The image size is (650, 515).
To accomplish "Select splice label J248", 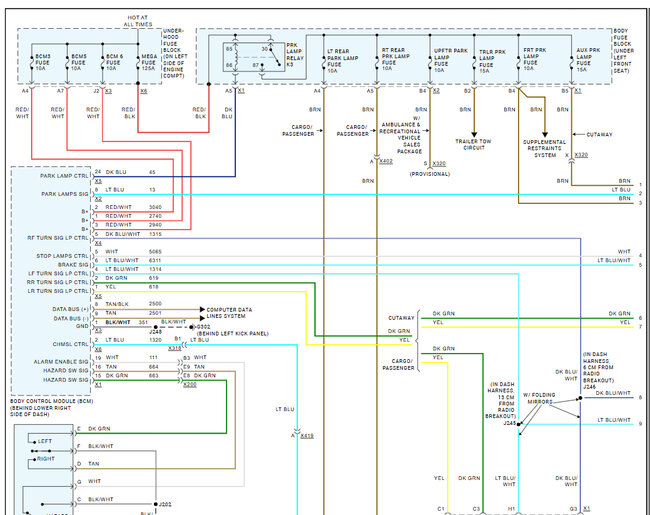I will point(155,332).
